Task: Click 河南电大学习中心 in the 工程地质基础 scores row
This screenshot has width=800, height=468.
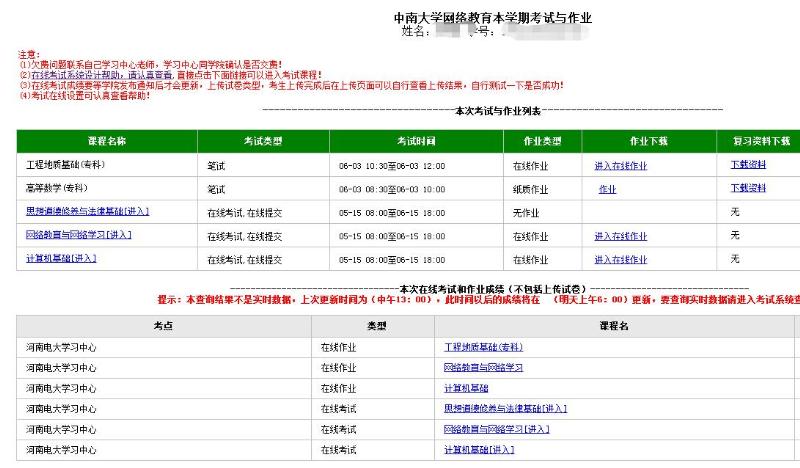Action: pyautogui.click(x=61, y=348)
